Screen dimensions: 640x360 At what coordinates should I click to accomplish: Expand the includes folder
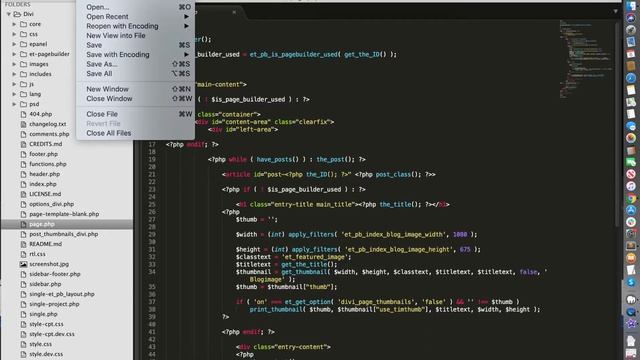[14, 74]
